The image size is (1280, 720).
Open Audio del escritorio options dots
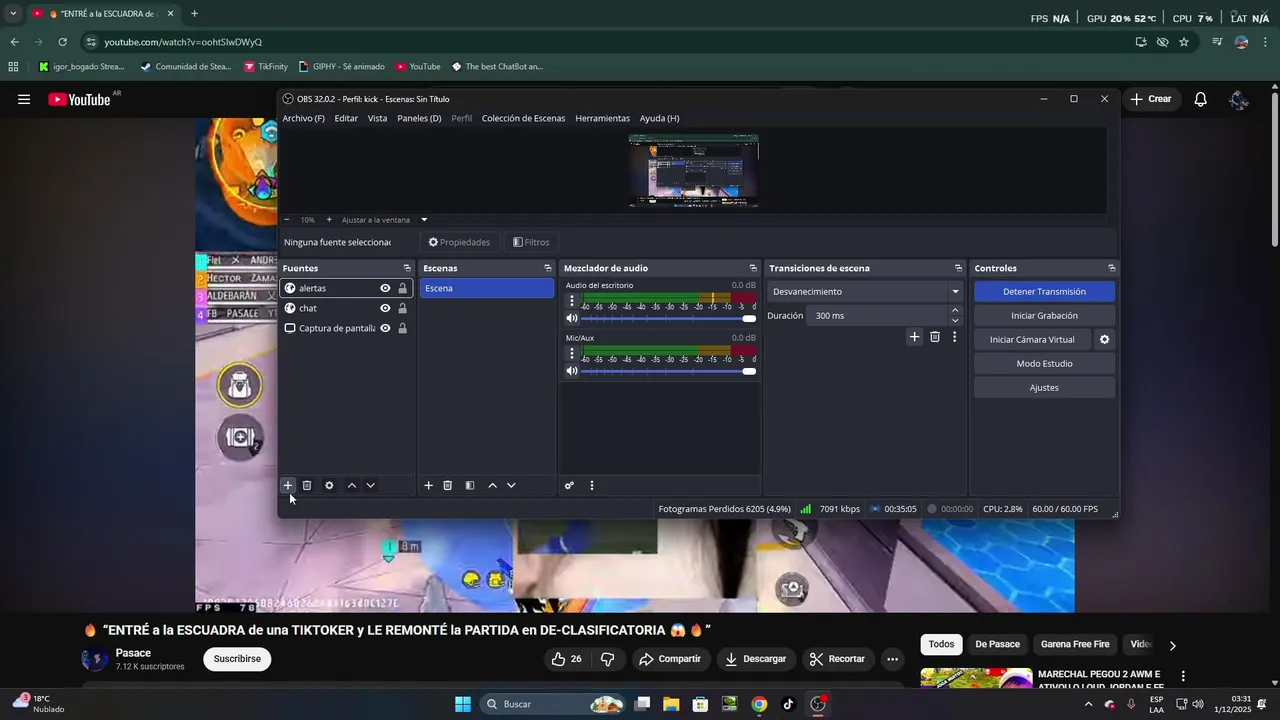coord(572,301)
